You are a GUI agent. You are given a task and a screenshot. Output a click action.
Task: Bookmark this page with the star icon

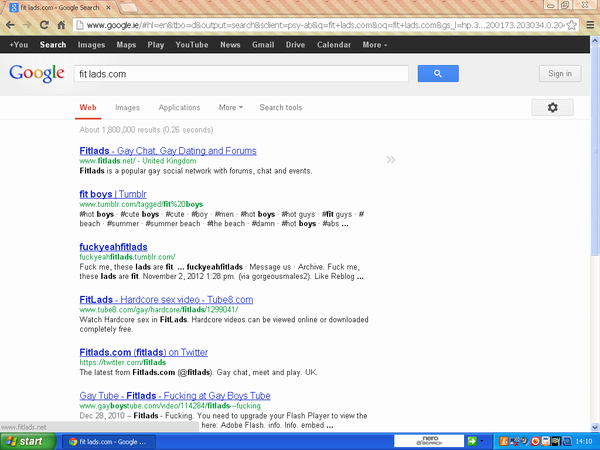click(572, 25)
